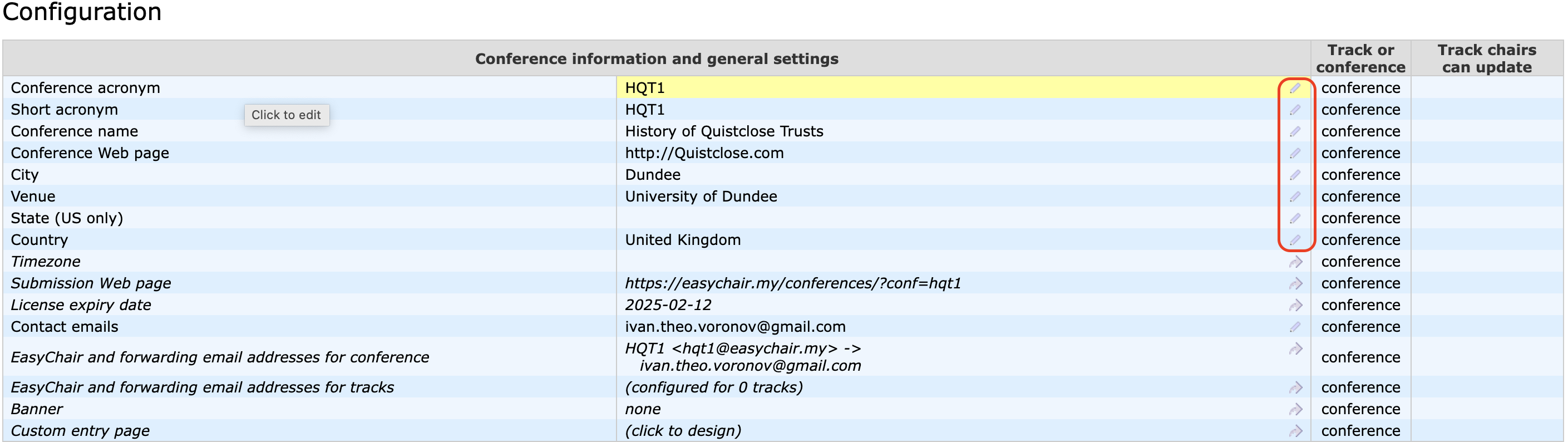Click the highlighted HQT1 conference acronym value
Screen dimensions: 1568x442
(x=644, y=89)
